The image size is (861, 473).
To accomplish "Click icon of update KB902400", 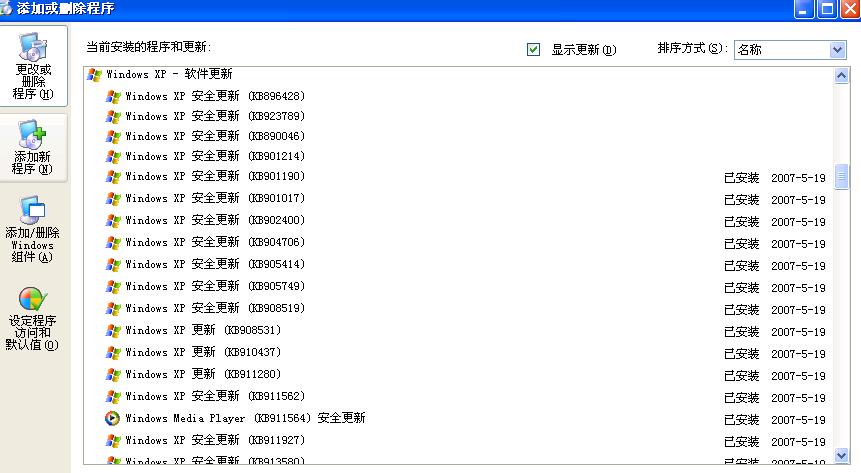I will point(113,220).
